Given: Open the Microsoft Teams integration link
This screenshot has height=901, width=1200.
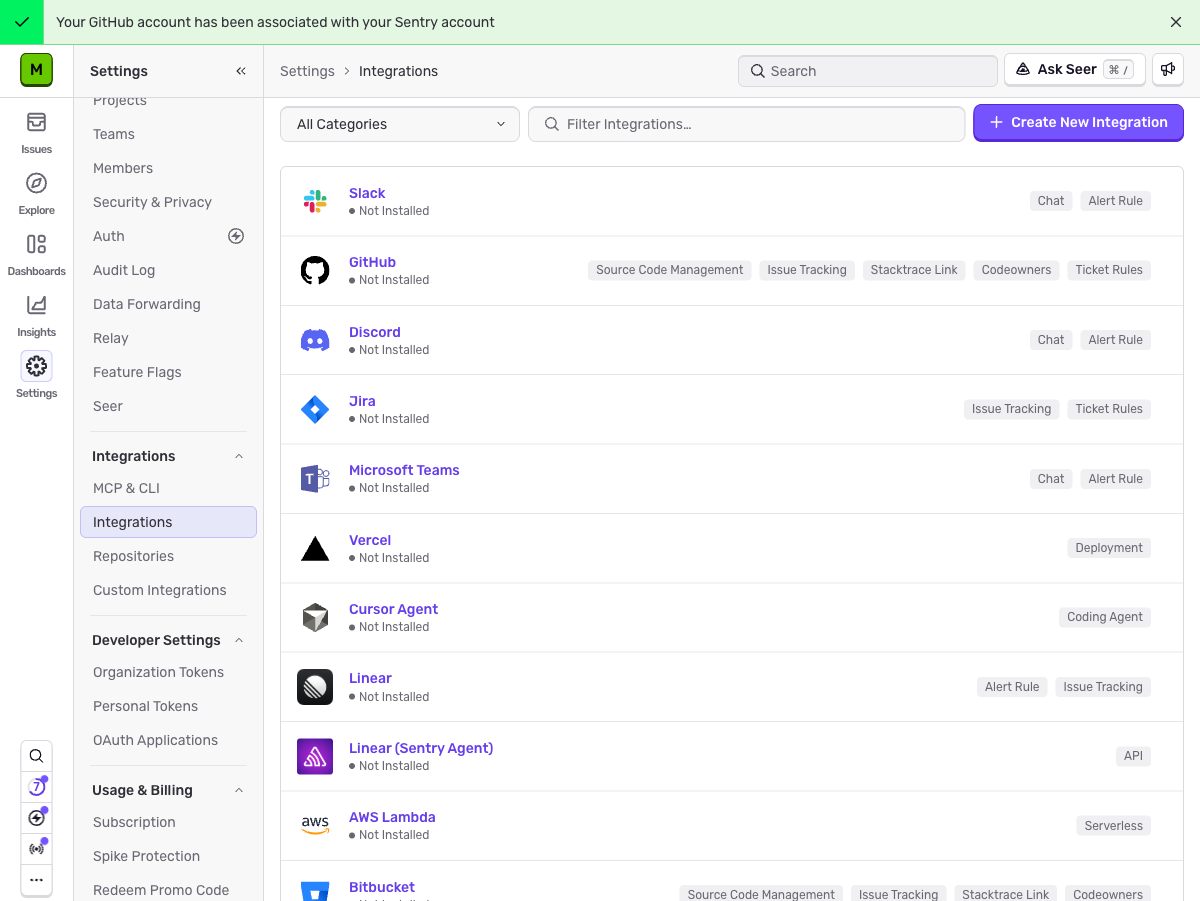Looking at the screenshot, I should click(x=404, y=470).
